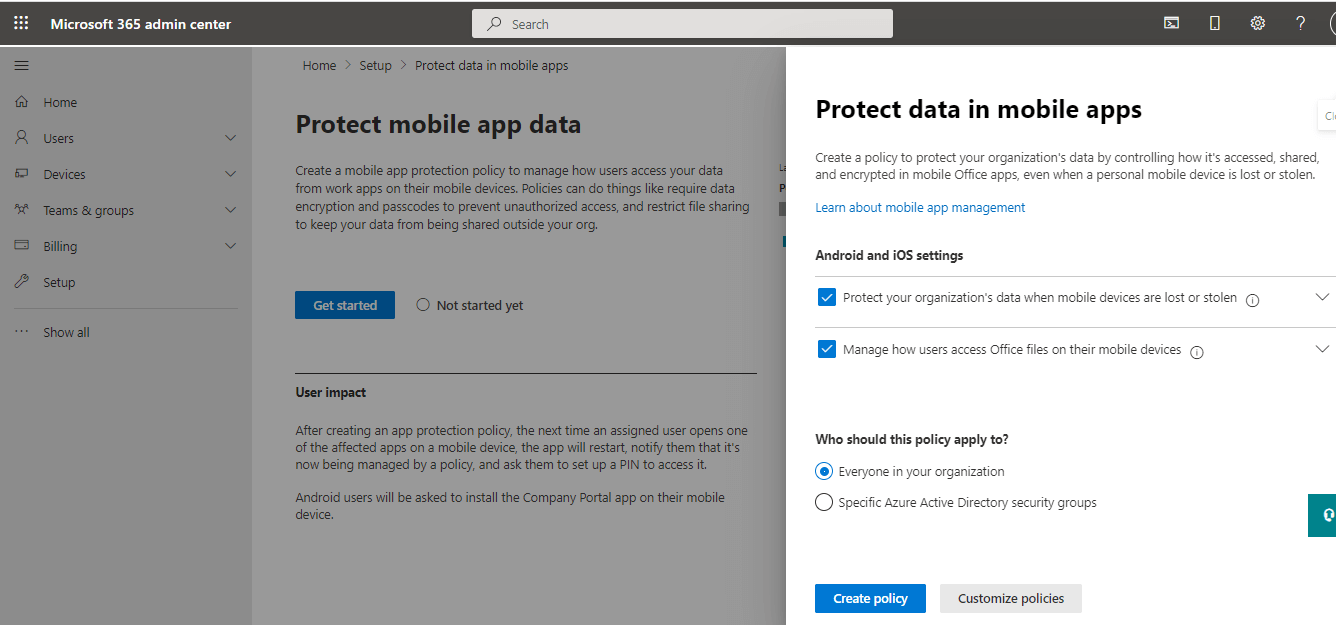This screenshot has width=1336, height=625.
Task: Toggle the hamburger navigation menu icon
Action: (x=21, y=66)
